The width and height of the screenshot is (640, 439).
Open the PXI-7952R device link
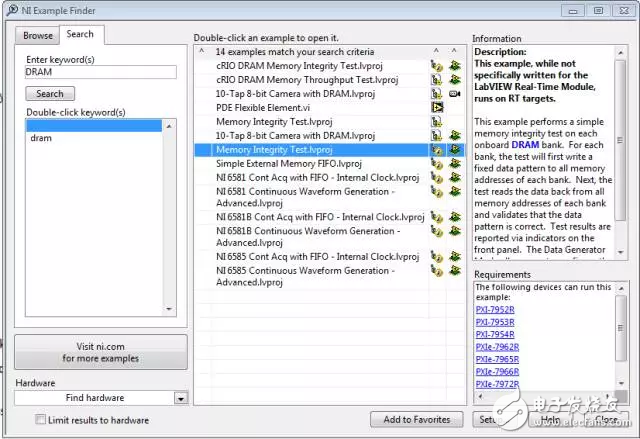coord(496,309)
